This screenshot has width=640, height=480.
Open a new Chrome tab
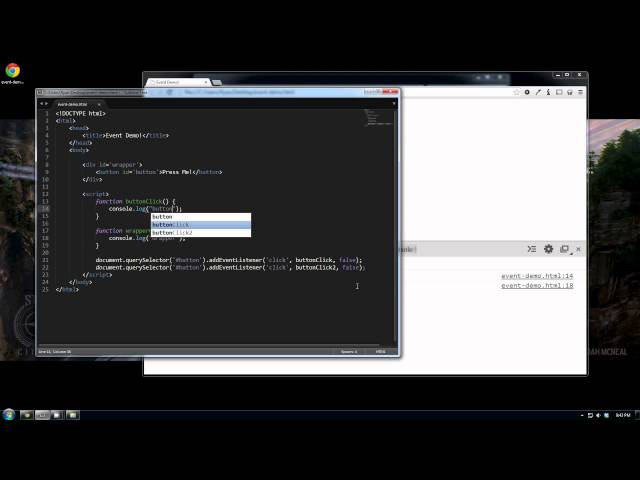[x=217, y=82]
